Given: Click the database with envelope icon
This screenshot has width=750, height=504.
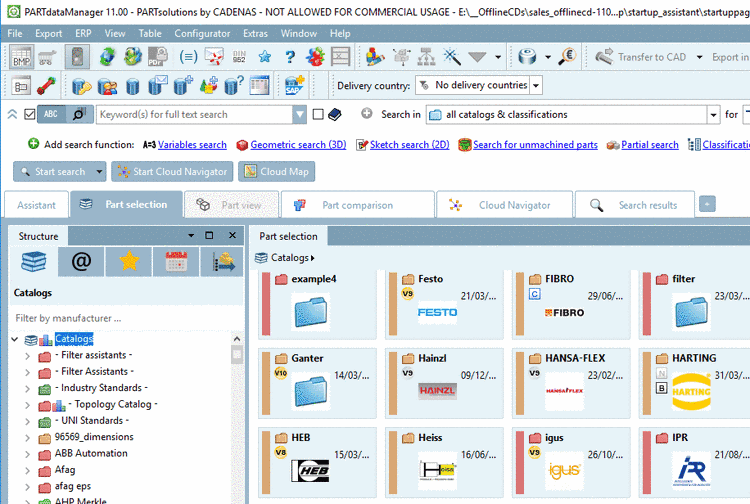Looking at the screenshot, I should [x=158, y=86].
